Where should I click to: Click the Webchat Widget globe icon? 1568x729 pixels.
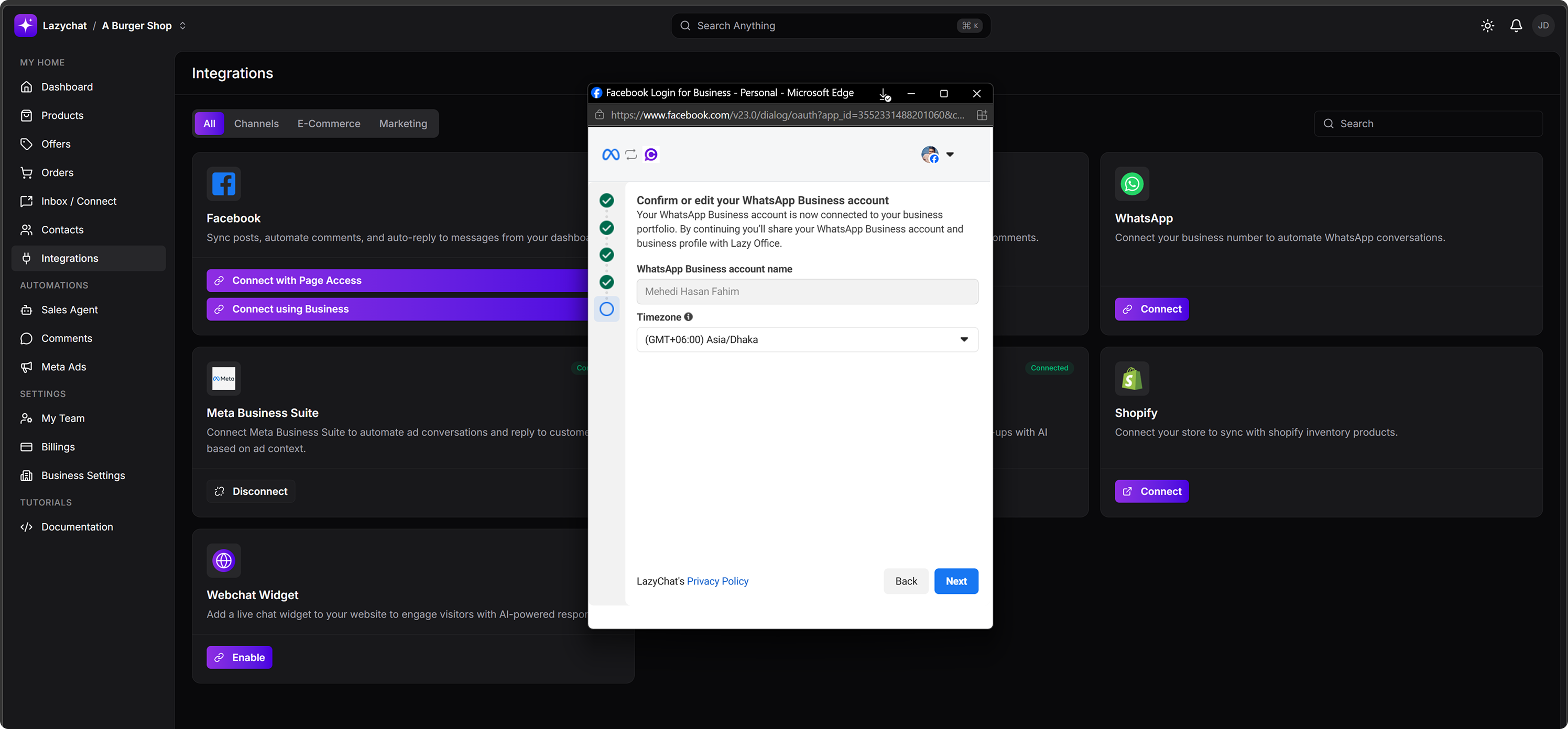(x=223, y=560)
